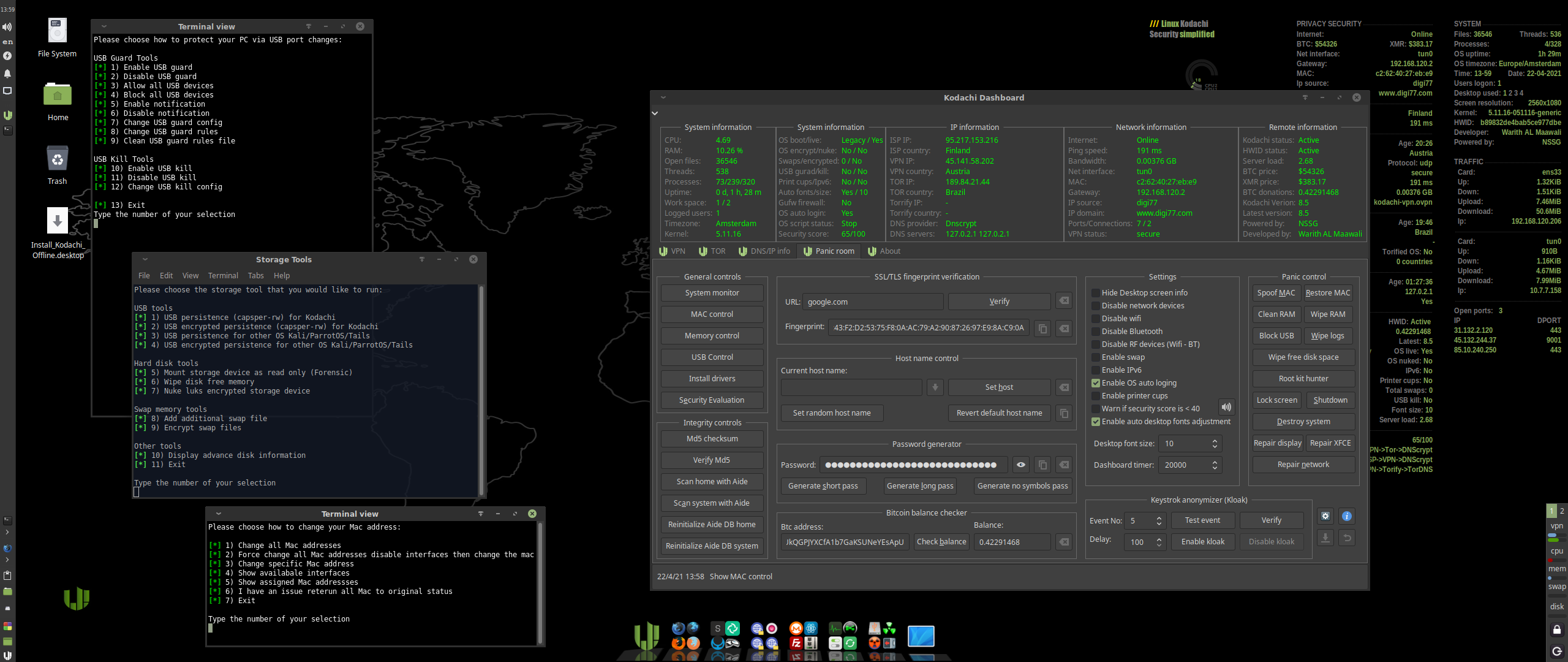Open top Terminal view window menu arrow

click(104, 26)
